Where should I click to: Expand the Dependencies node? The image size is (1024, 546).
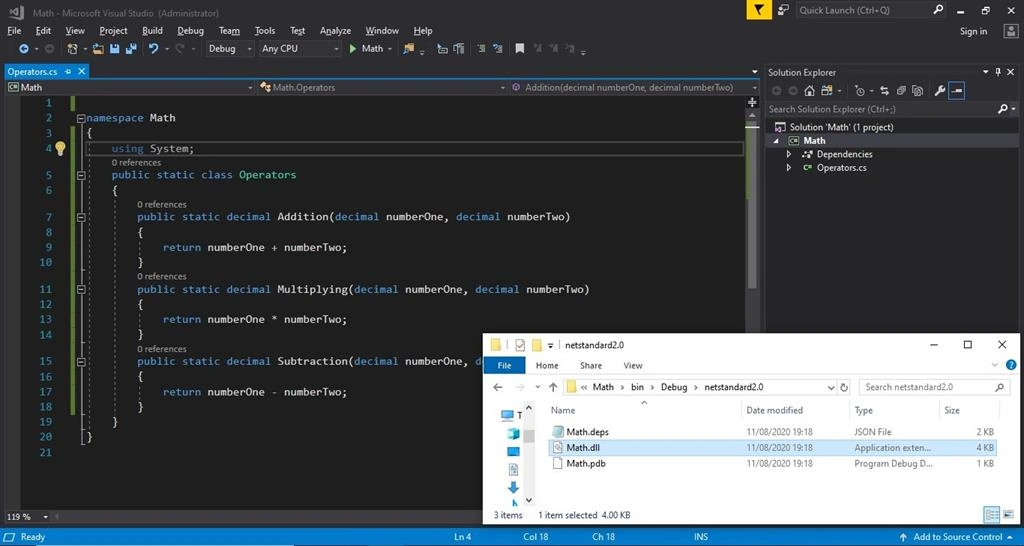coord(789,154)
